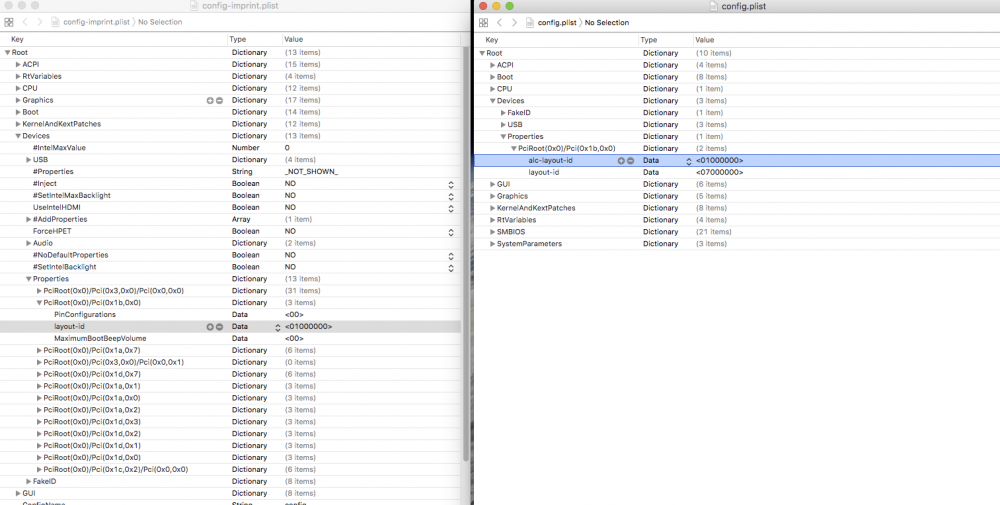This screenshot has width=1000, height=505.
Task: Click config.plist path item in jump bar
Action: click(557, 22)
